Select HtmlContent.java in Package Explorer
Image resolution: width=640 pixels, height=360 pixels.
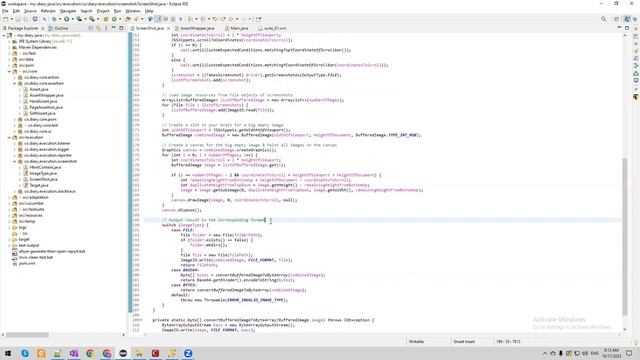(x=45, y=167)
